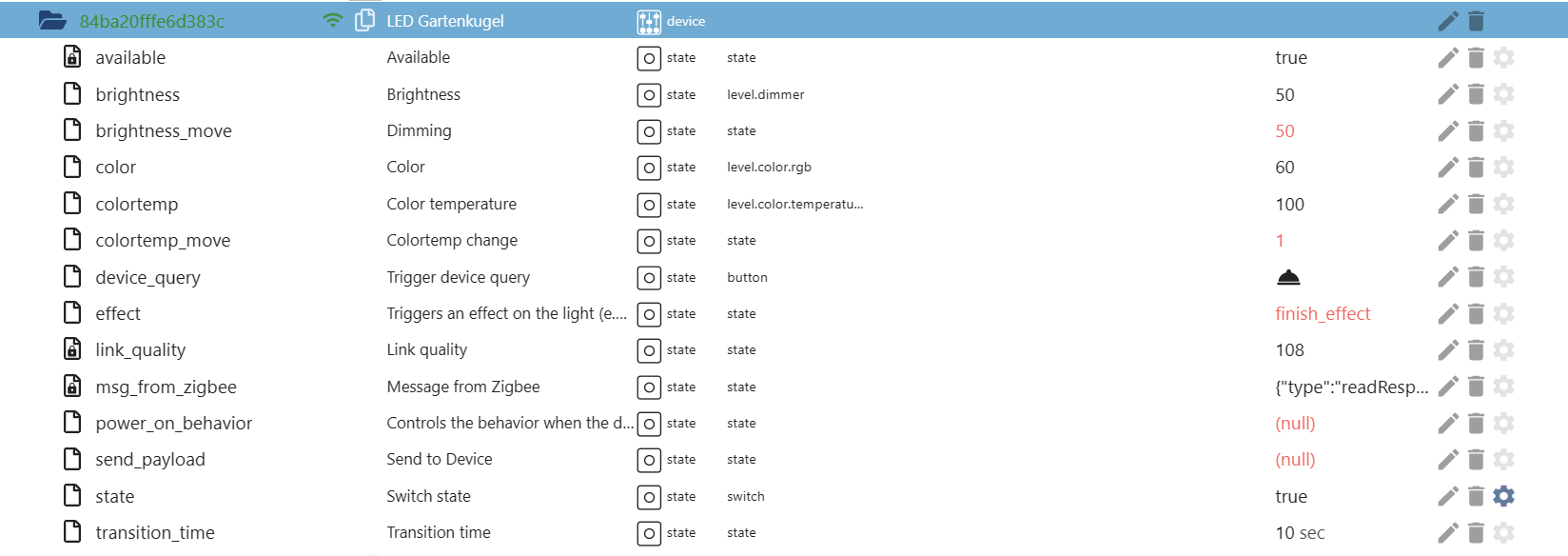Open the gear settings for the color row
The width and height of the screenshot is (1568, 556).
(1503, 168)
